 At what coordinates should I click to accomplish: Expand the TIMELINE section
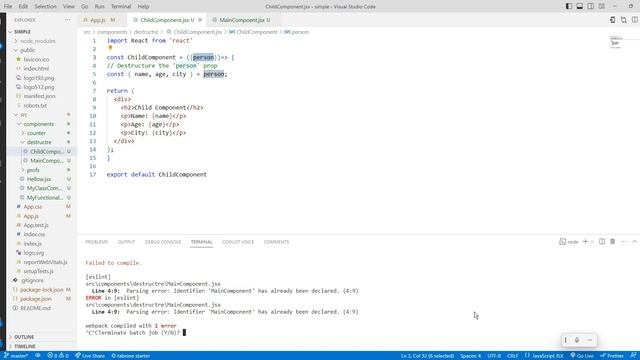point(24,346)
